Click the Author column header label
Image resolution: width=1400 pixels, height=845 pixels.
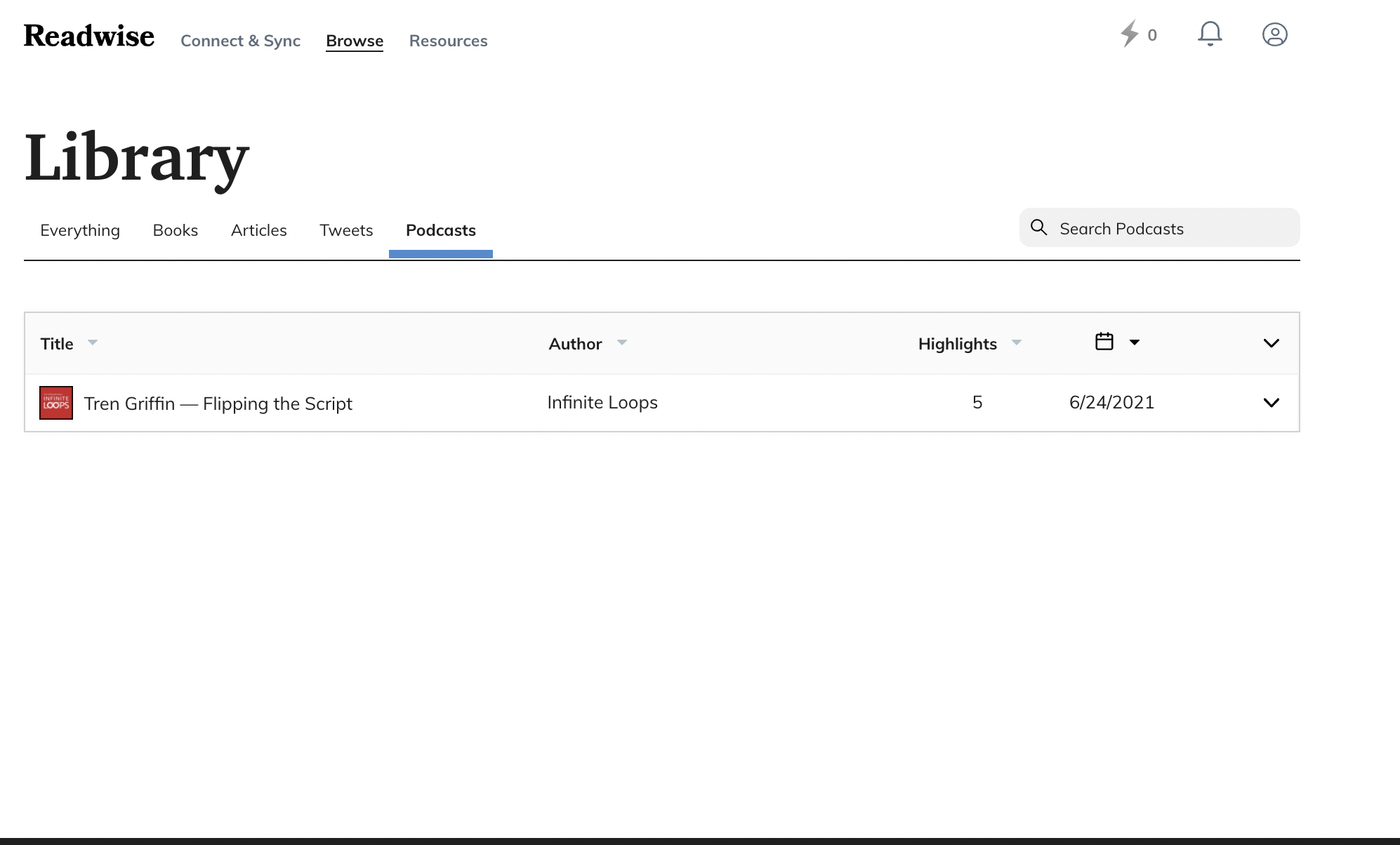click(576, 344)
